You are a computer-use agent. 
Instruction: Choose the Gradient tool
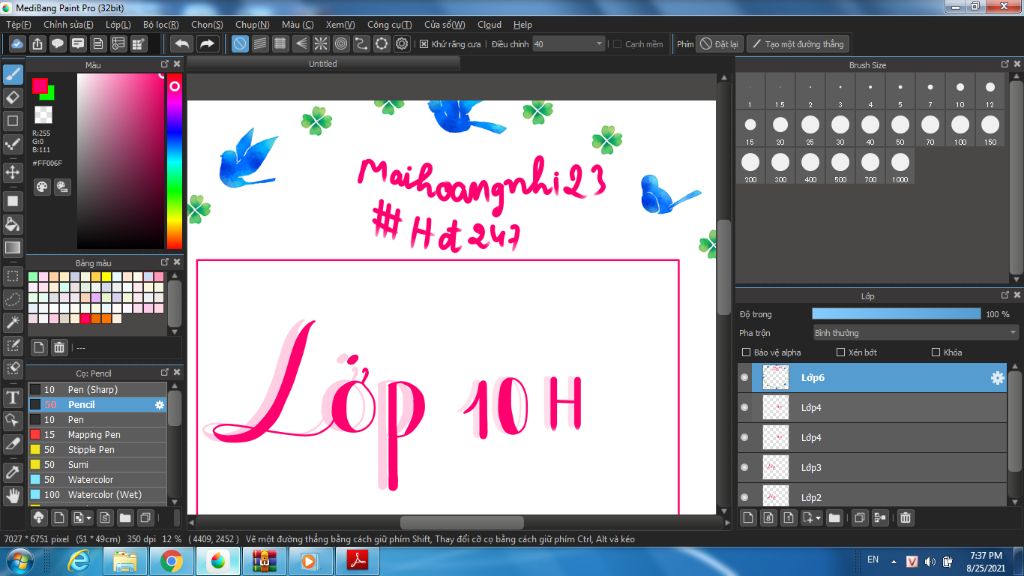12,248
